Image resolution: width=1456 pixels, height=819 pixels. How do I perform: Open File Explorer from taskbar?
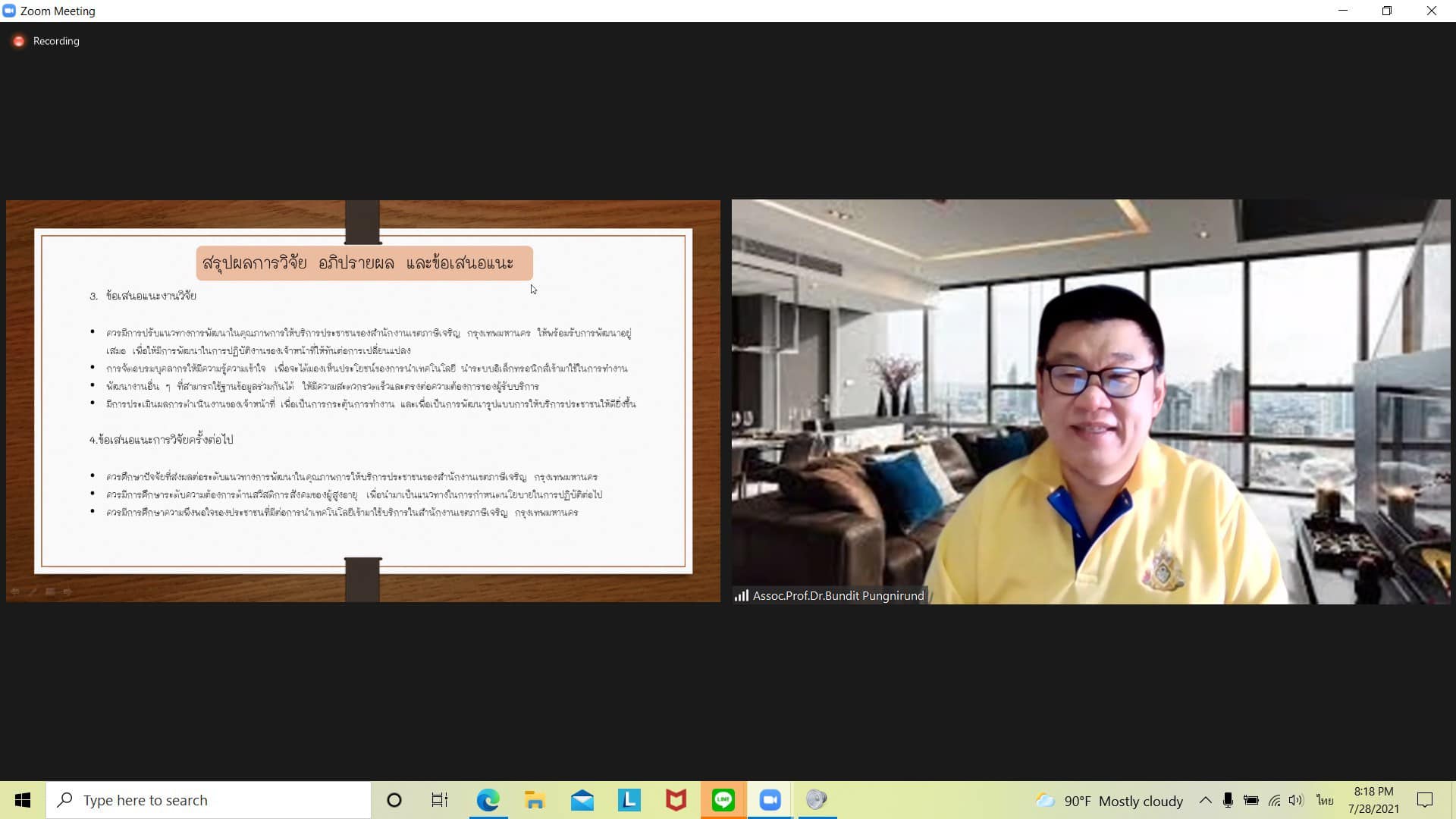(x=535, y=800)
